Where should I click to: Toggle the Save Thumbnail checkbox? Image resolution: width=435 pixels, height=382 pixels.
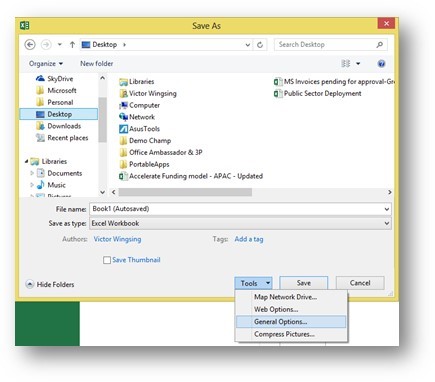(107, 260)
